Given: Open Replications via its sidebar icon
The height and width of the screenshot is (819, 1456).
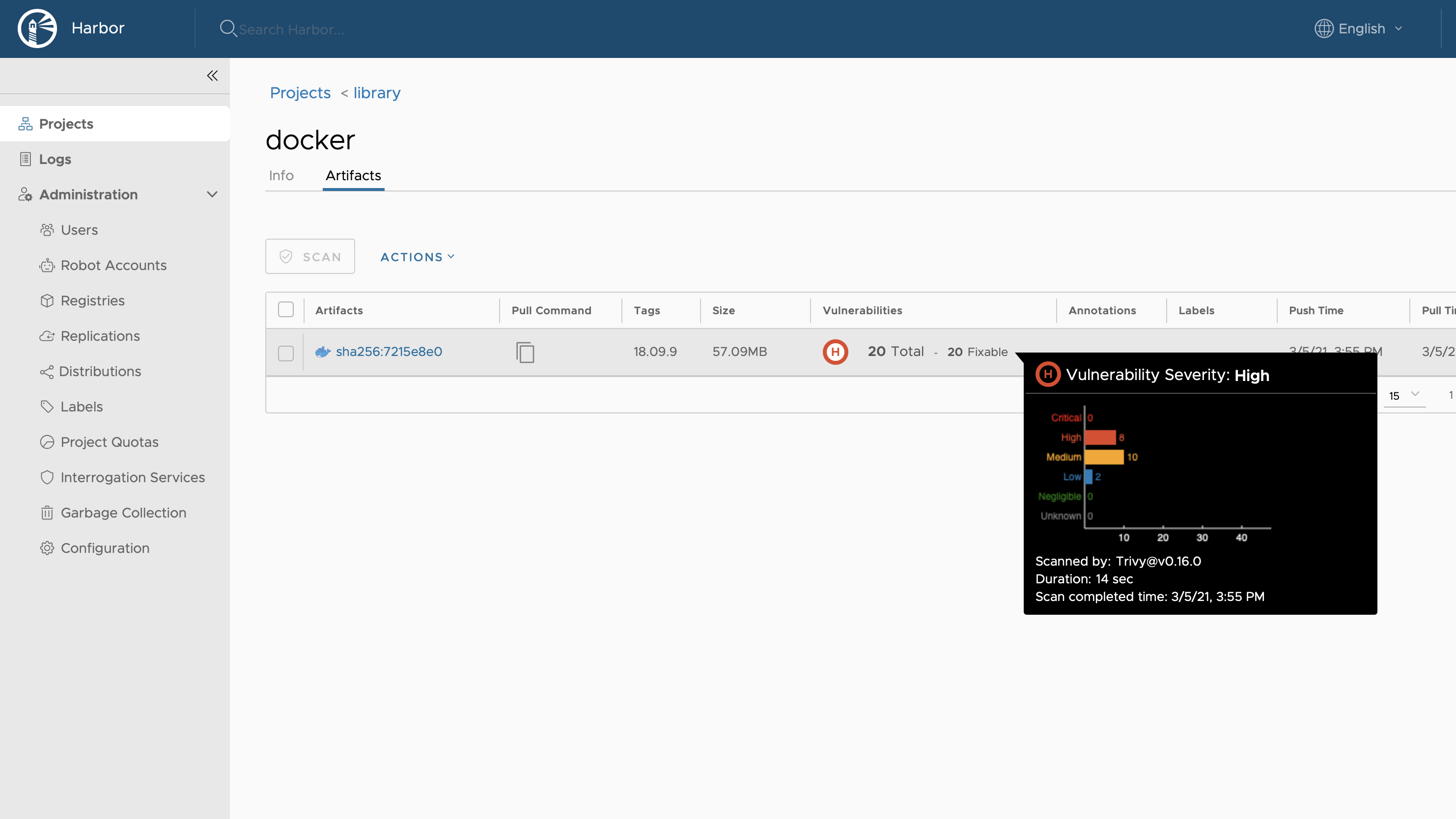Looking at the screenshot, I should 48,335.
